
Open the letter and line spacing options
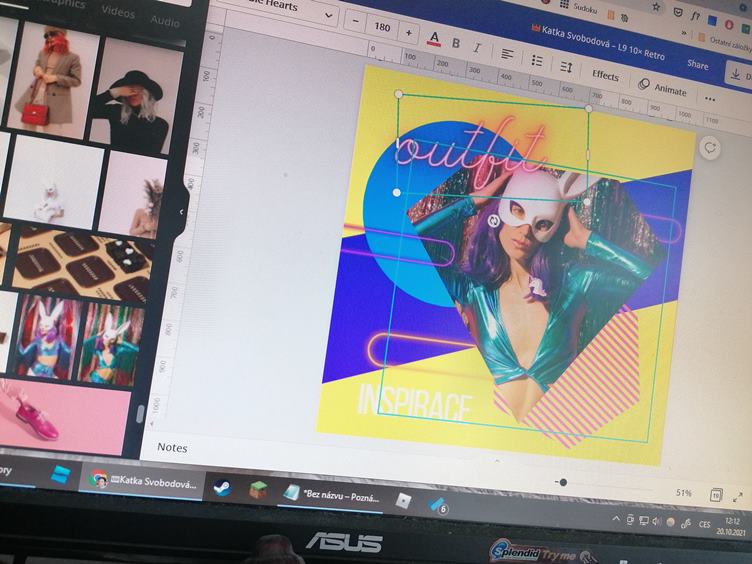point(566,67)
